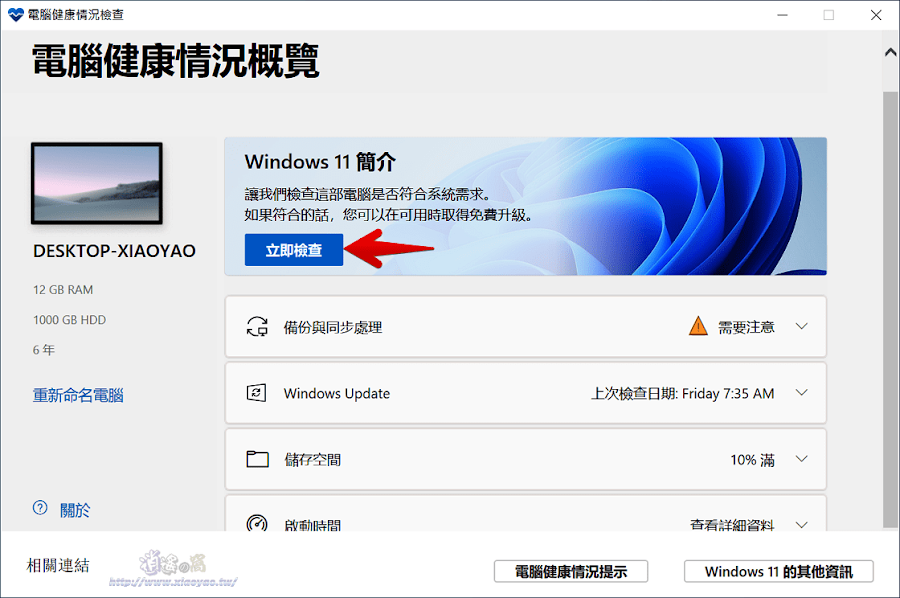Click the 查看詳細資料 text
Image resolution: width=900 pixels, height=598 pixels.
732,525
